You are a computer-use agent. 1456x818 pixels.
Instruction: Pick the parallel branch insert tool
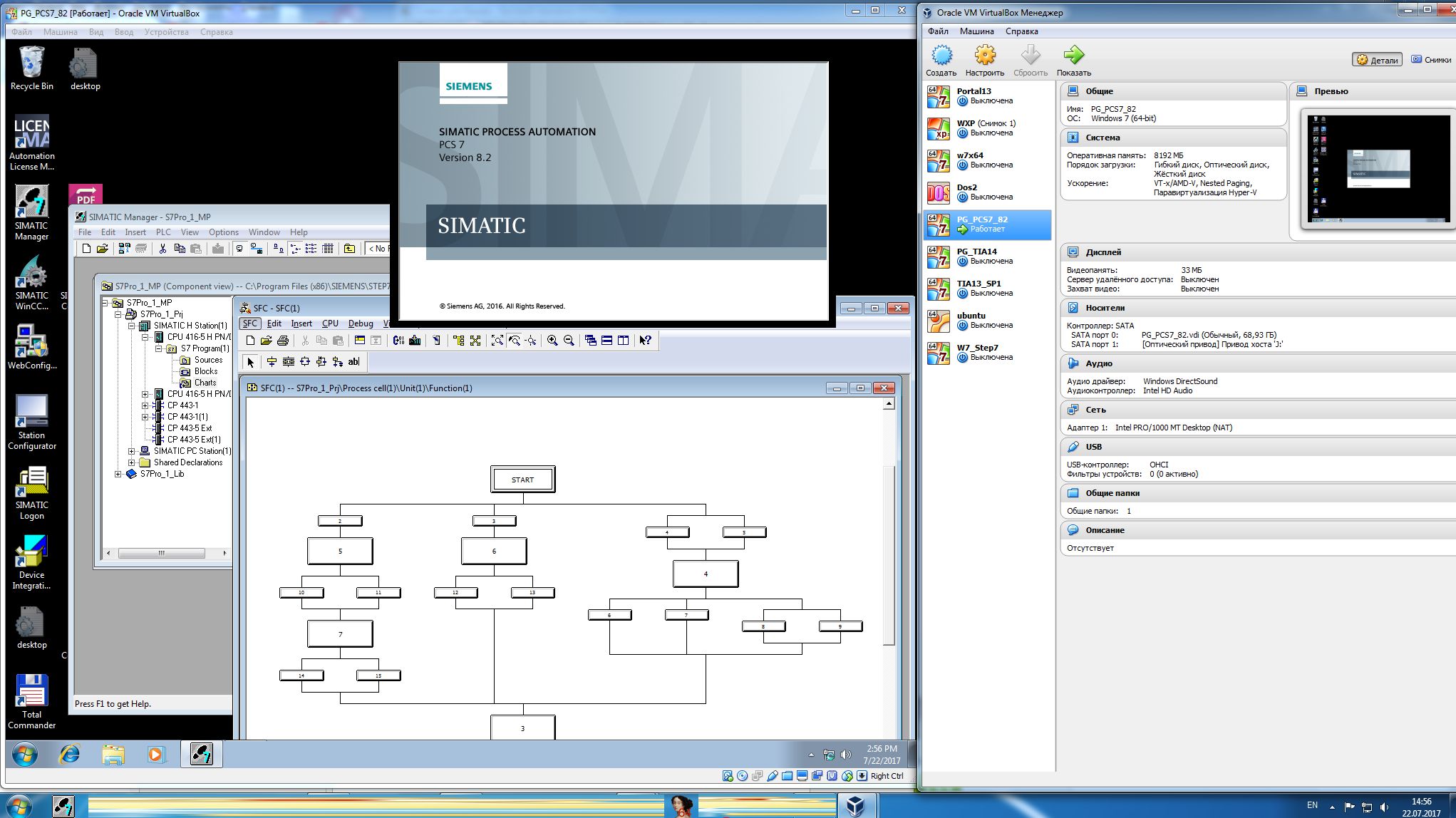[289, 362]
